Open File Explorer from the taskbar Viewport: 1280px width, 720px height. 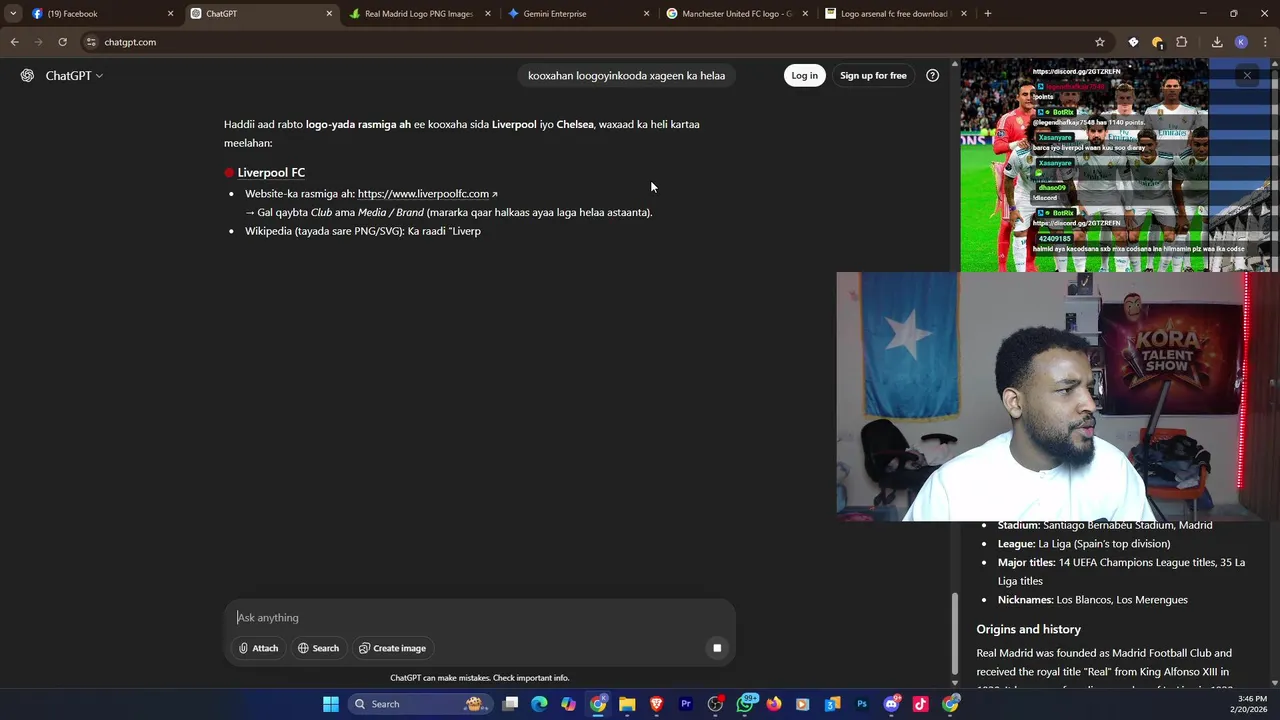tap(627, 704)
